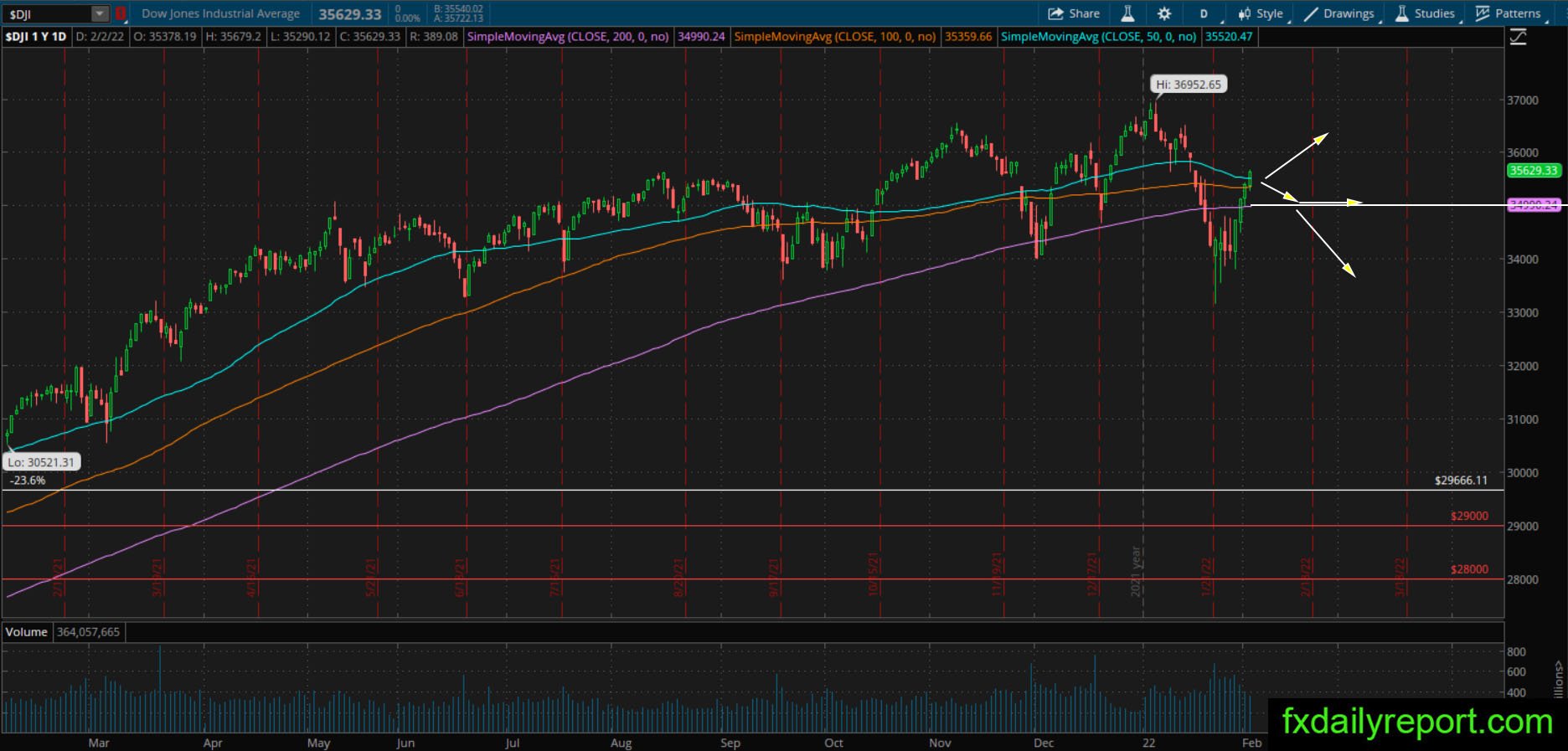Click the last price 35629.33 in header

pos(350,14)
